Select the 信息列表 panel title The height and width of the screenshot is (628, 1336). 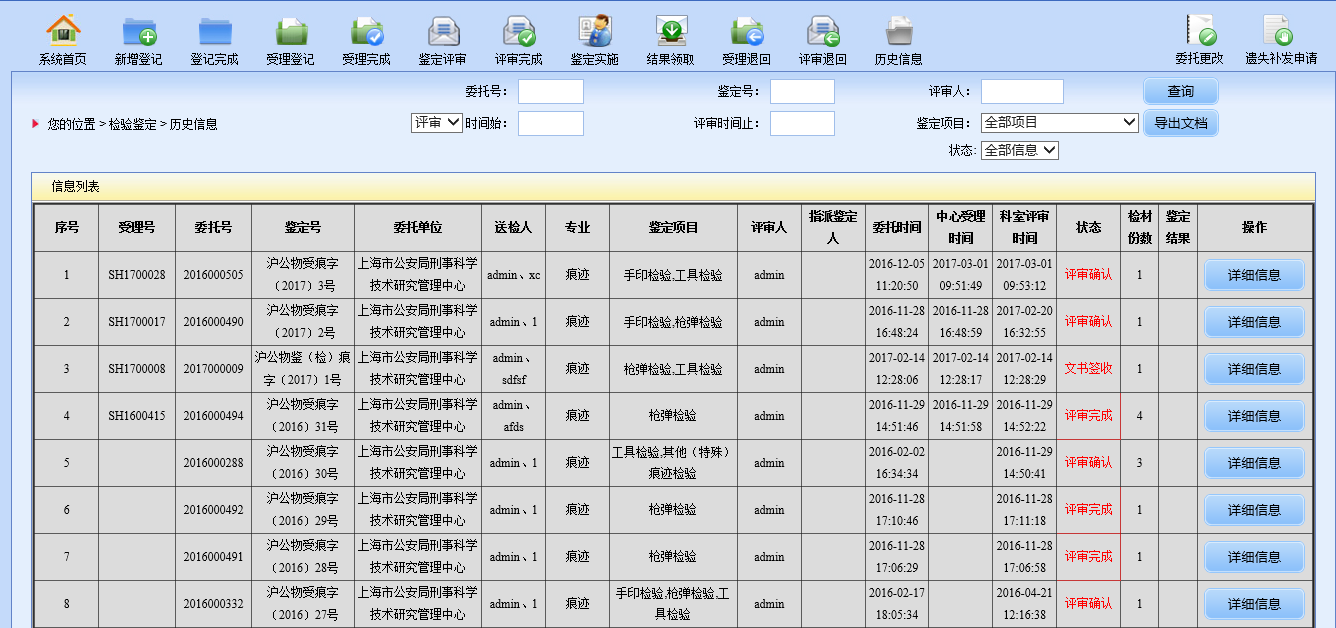click(76, 187)
